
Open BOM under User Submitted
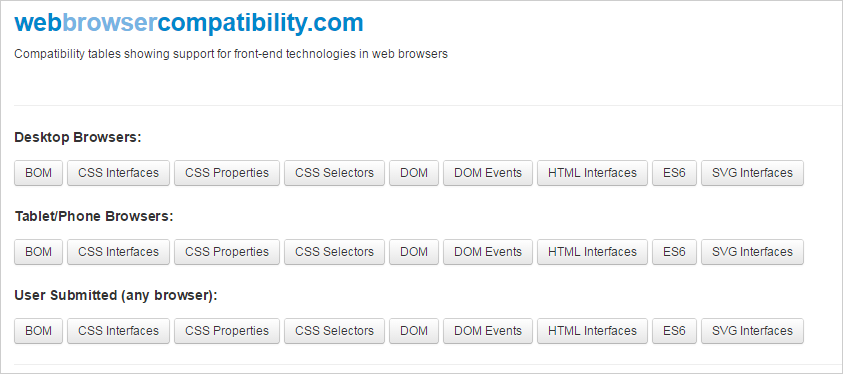[x=38, y=331]
